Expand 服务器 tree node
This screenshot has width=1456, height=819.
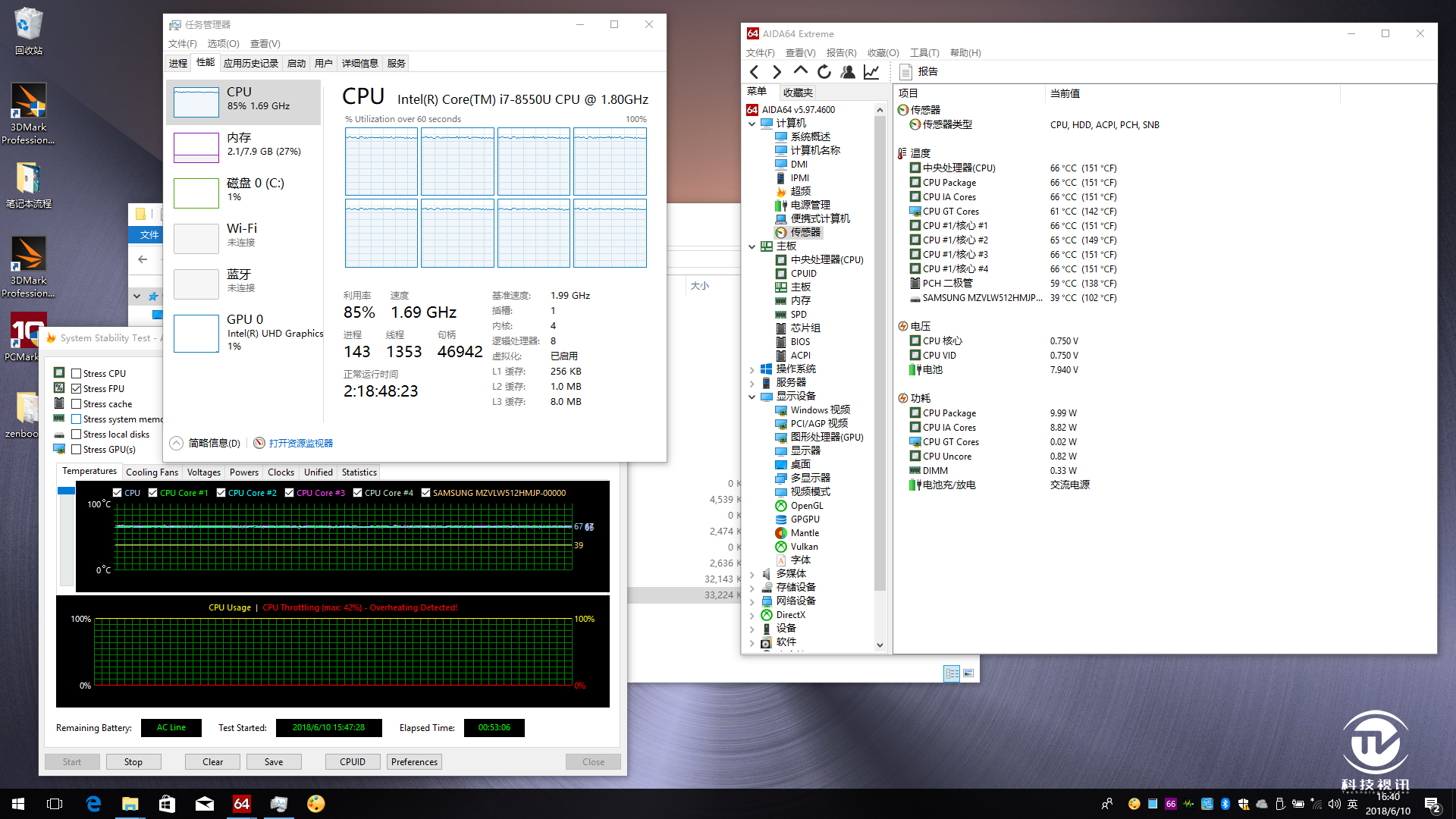click(x=752, y=383)
